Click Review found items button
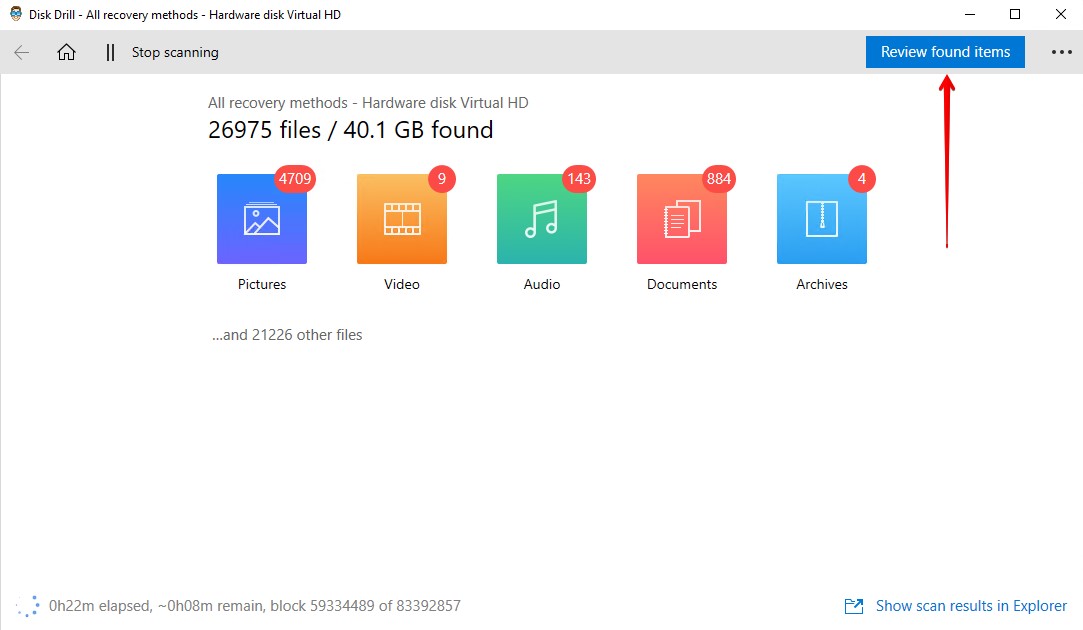 tap(946, 52)
